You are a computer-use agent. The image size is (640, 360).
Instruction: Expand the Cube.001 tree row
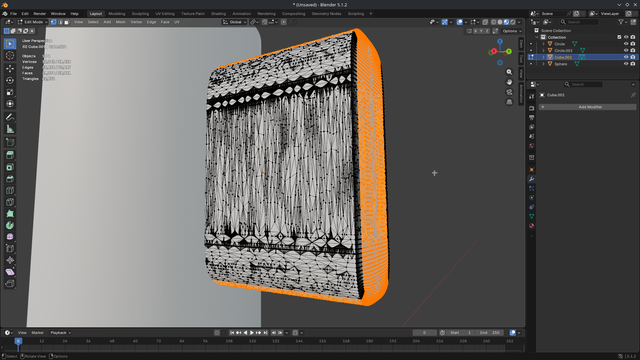coord(543,57)
